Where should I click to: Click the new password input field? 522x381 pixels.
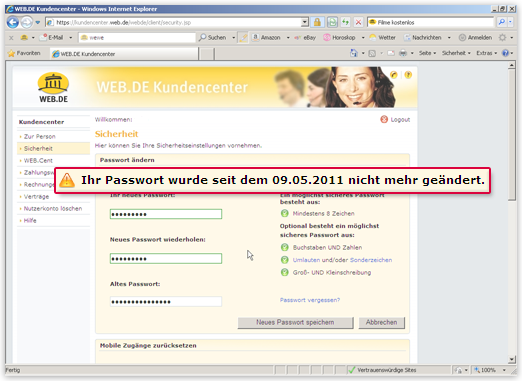click(166, 214)
